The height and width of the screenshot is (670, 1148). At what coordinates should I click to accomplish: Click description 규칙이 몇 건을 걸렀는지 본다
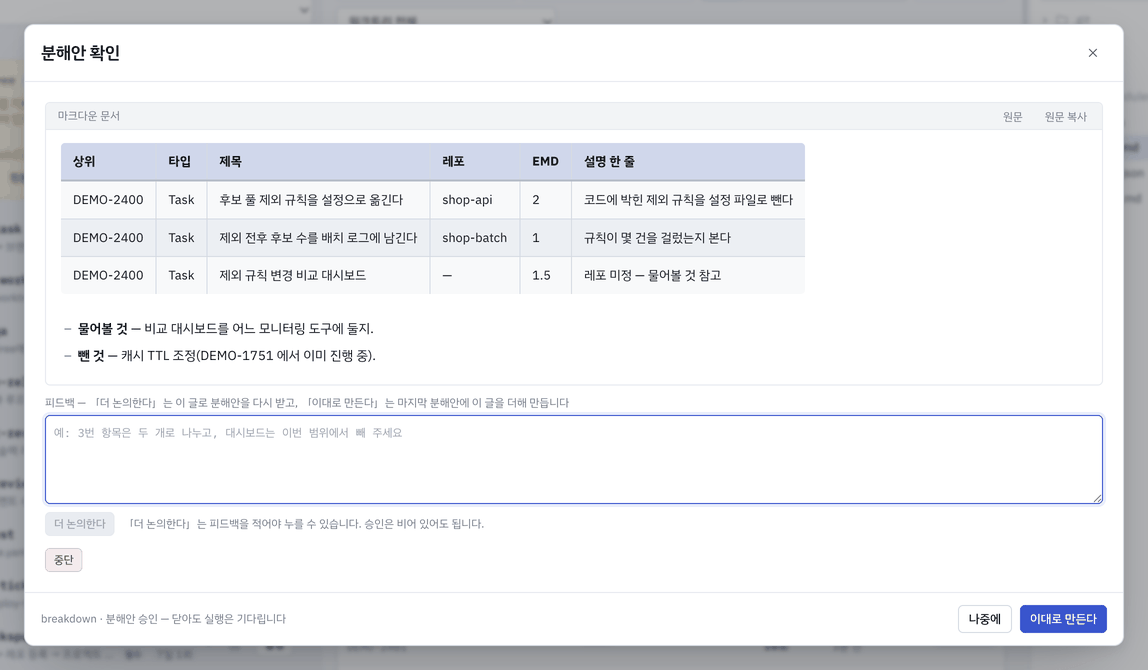(657, 238)
